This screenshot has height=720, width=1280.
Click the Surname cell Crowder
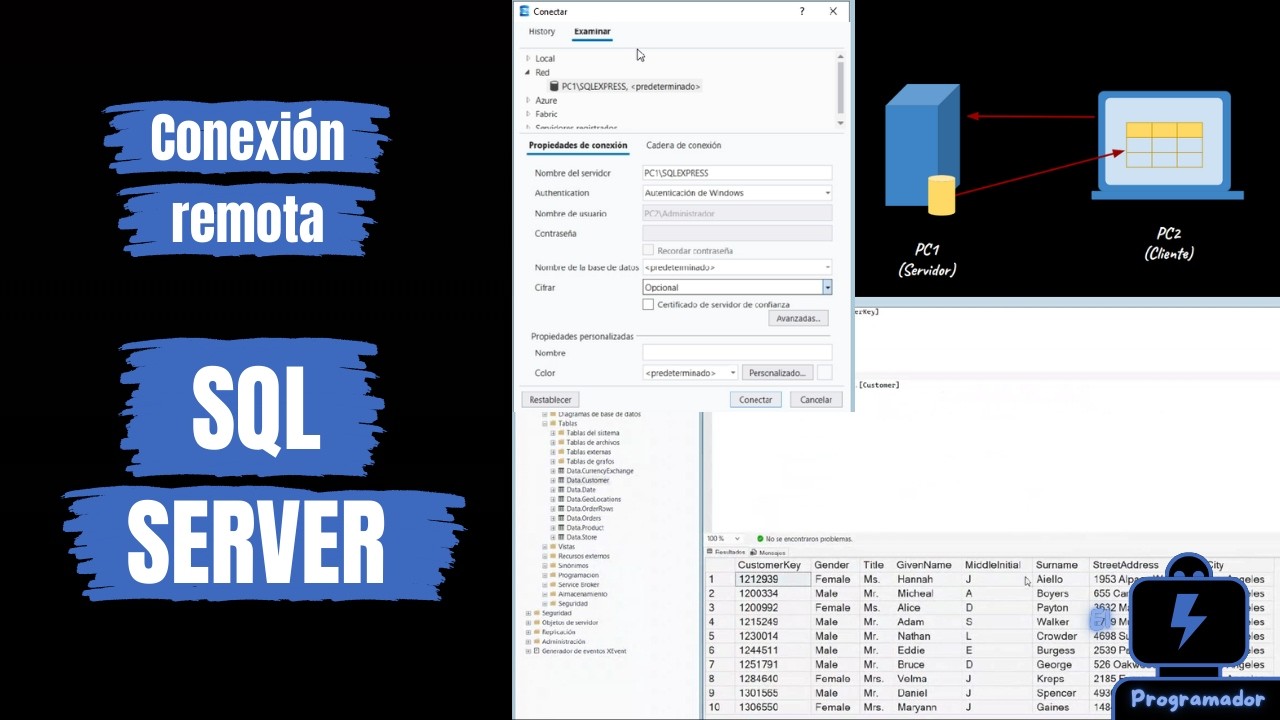[x=1056, y=636]
